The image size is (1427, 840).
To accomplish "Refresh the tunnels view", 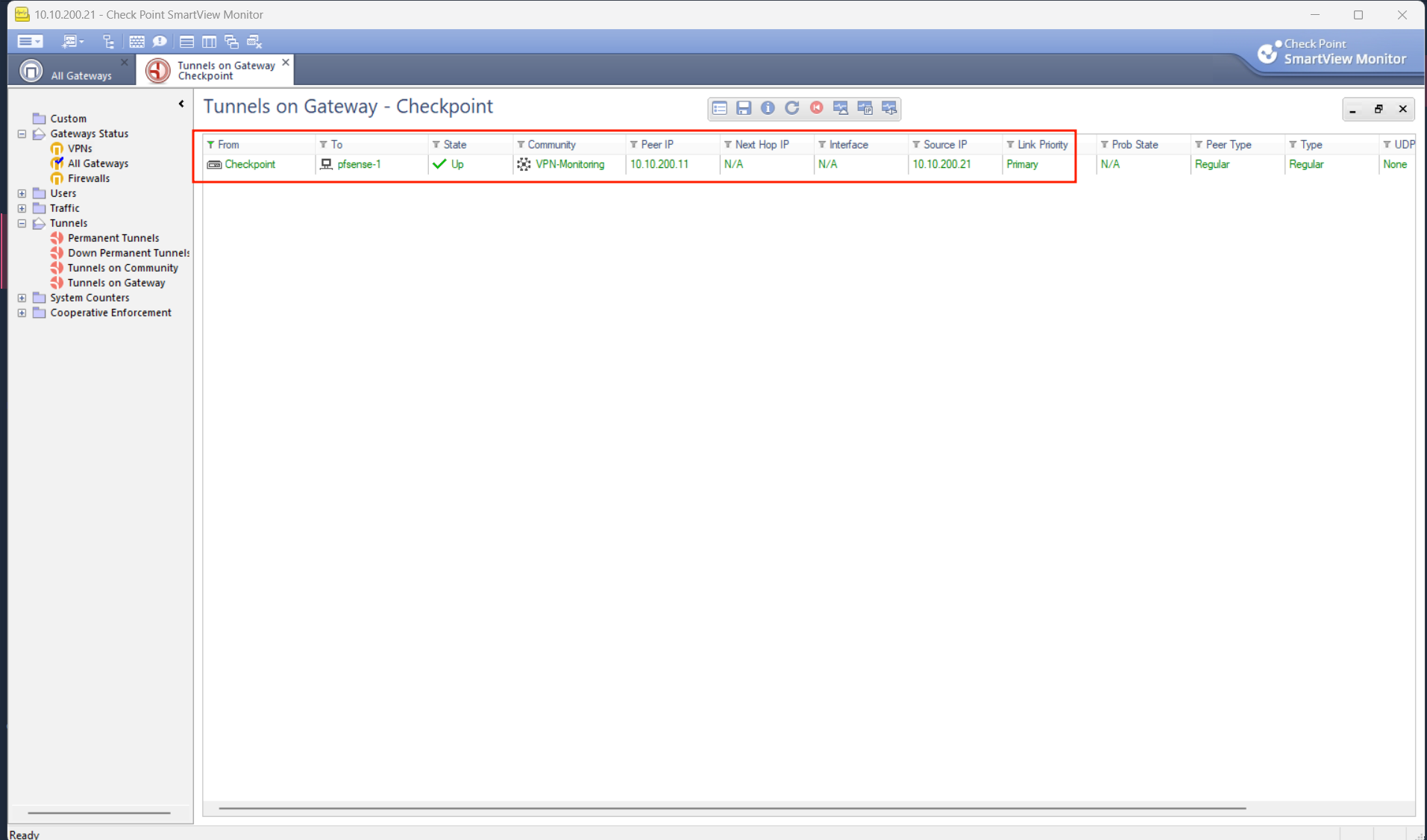I will point(792,108).
